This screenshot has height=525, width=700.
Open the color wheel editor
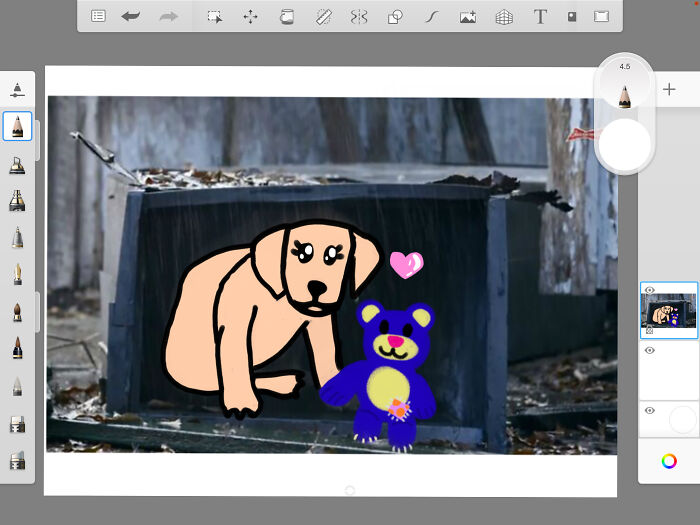(x=669, y=461)
